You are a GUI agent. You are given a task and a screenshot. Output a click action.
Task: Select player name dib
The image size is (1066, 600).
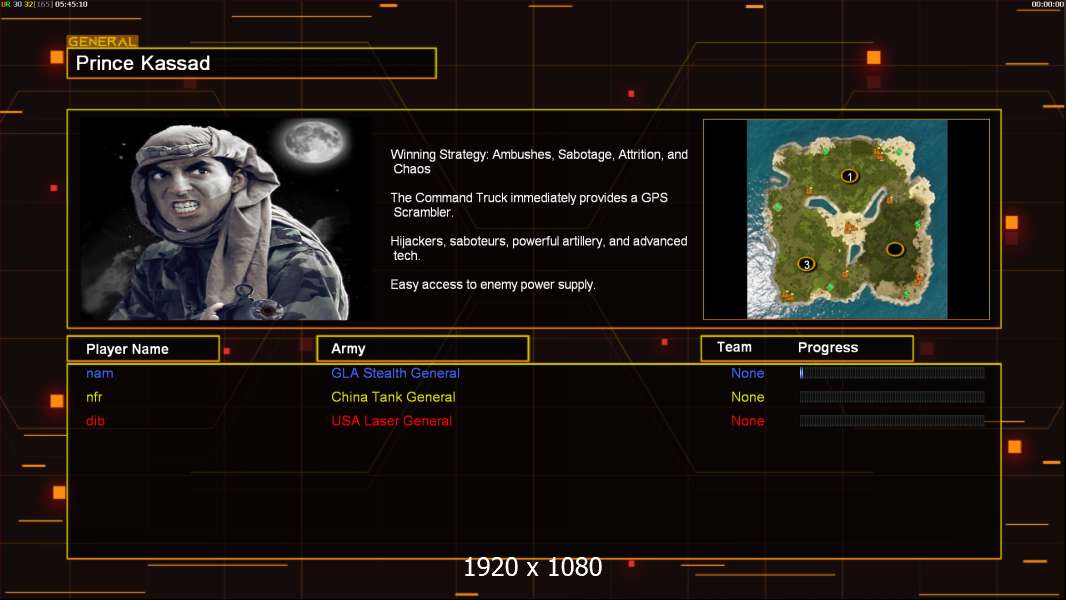tap(95, 421)
